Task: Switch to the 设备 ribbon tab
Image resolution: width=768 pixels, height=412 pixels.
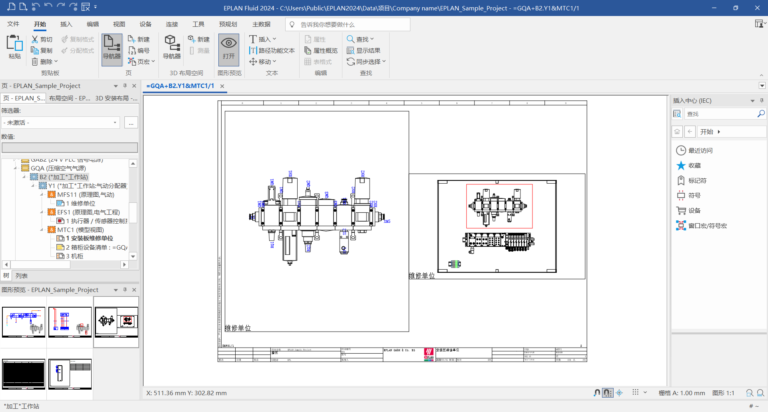Action: (145, 24)
